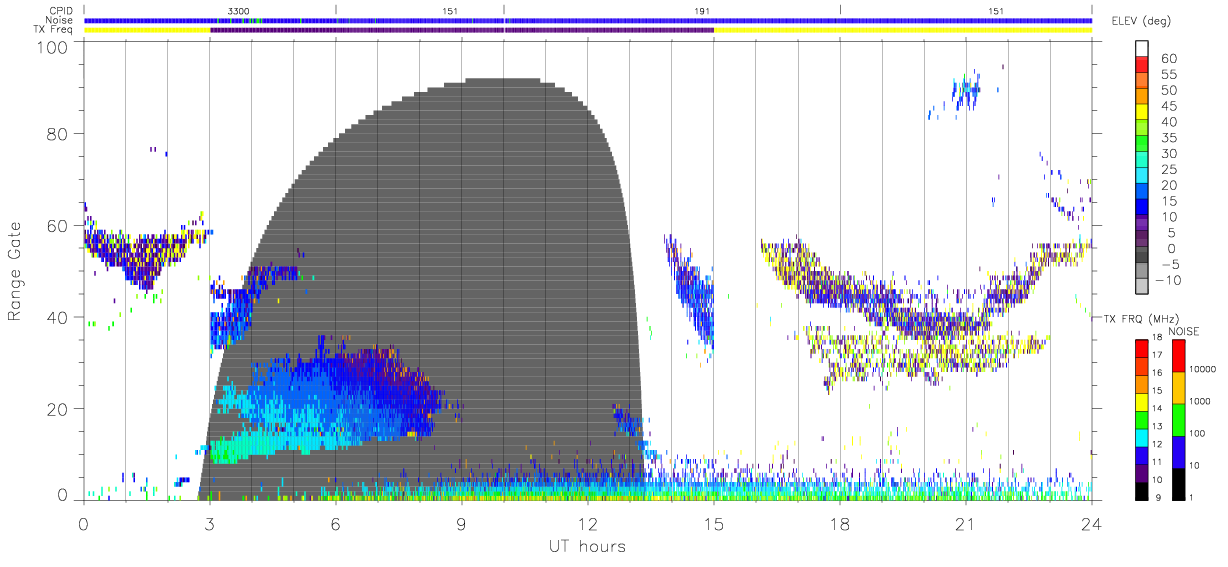Click the 80 tick on Range Gate axis

click(58, 134)
